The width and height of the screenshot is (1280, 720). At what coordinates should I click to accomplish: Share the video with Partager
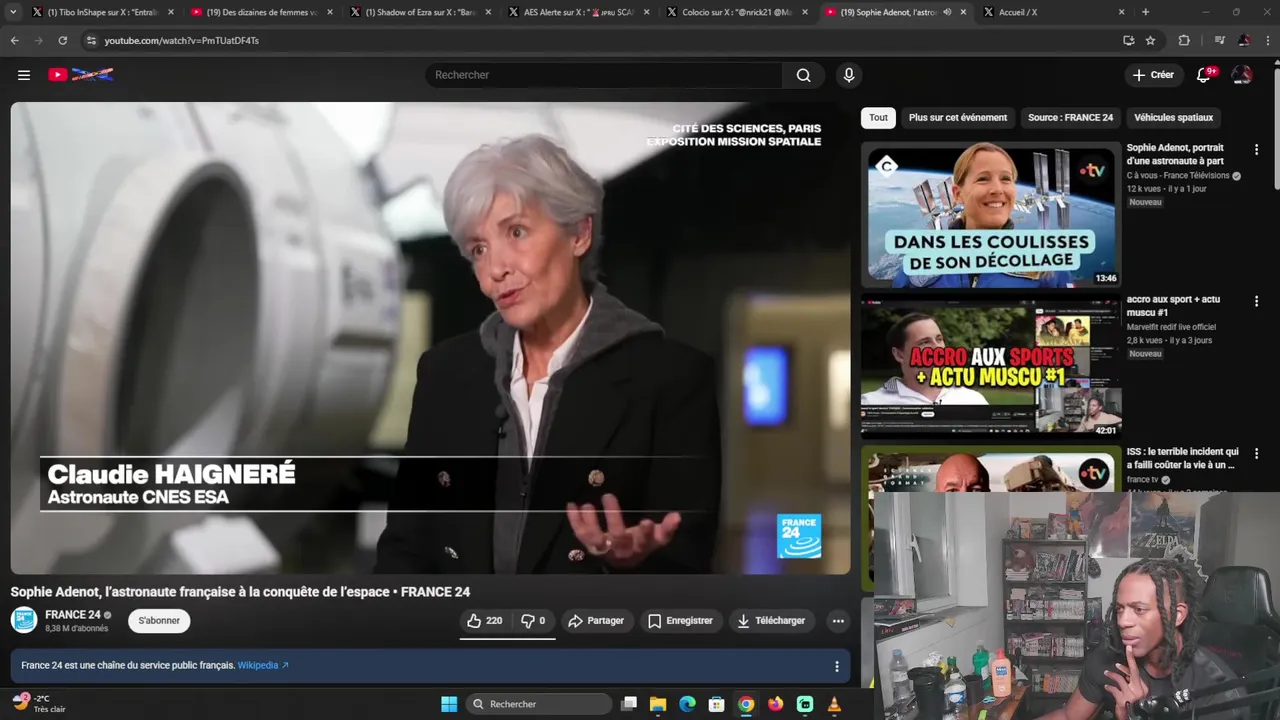pos(596,621)
